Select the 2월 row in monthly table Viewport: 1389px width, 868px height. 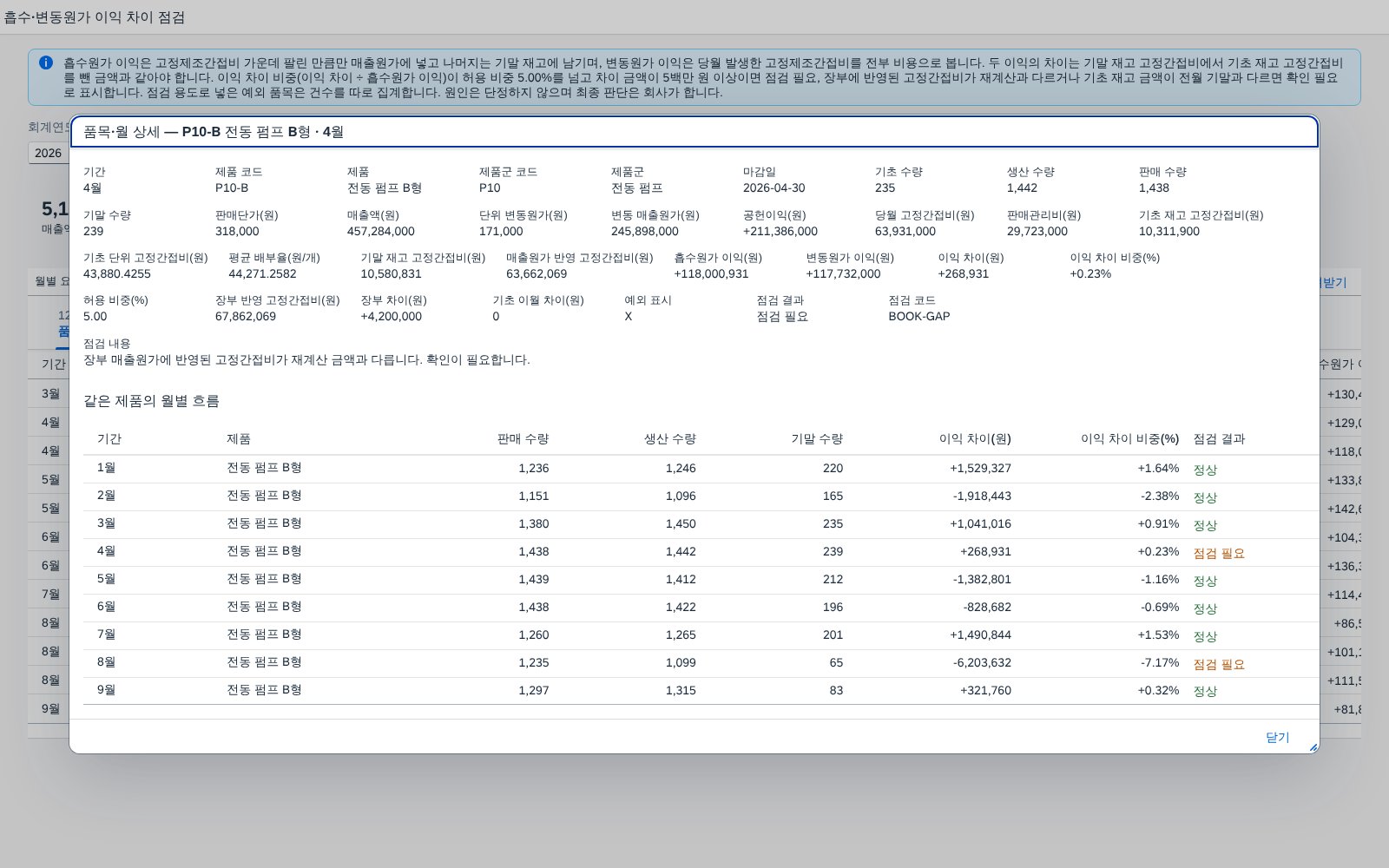[701, 496]
